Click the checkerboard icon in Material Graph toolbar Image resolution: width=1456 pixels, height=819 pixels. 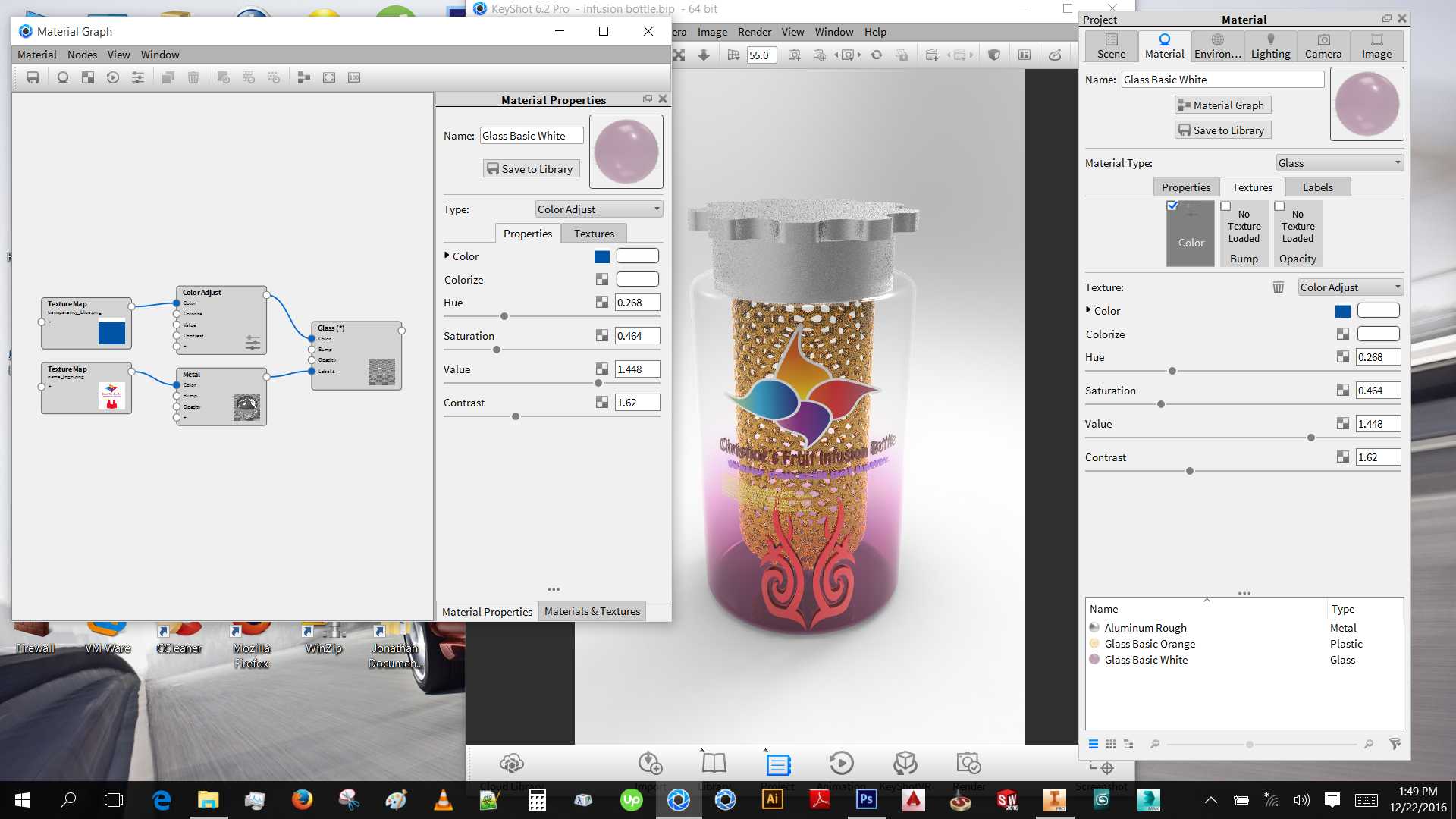click(x=88, y=77)
